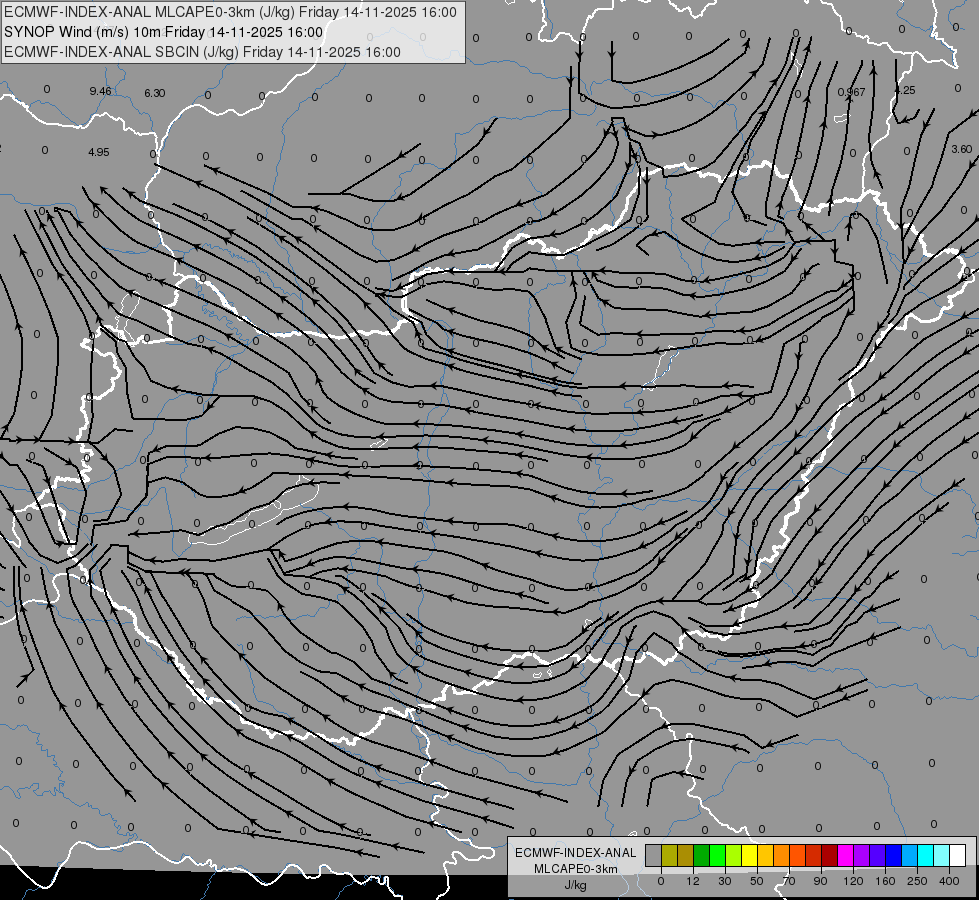Select the pale cyan swatch before 400
This screenshot has width=979, height=900.
tap(942, 856)
